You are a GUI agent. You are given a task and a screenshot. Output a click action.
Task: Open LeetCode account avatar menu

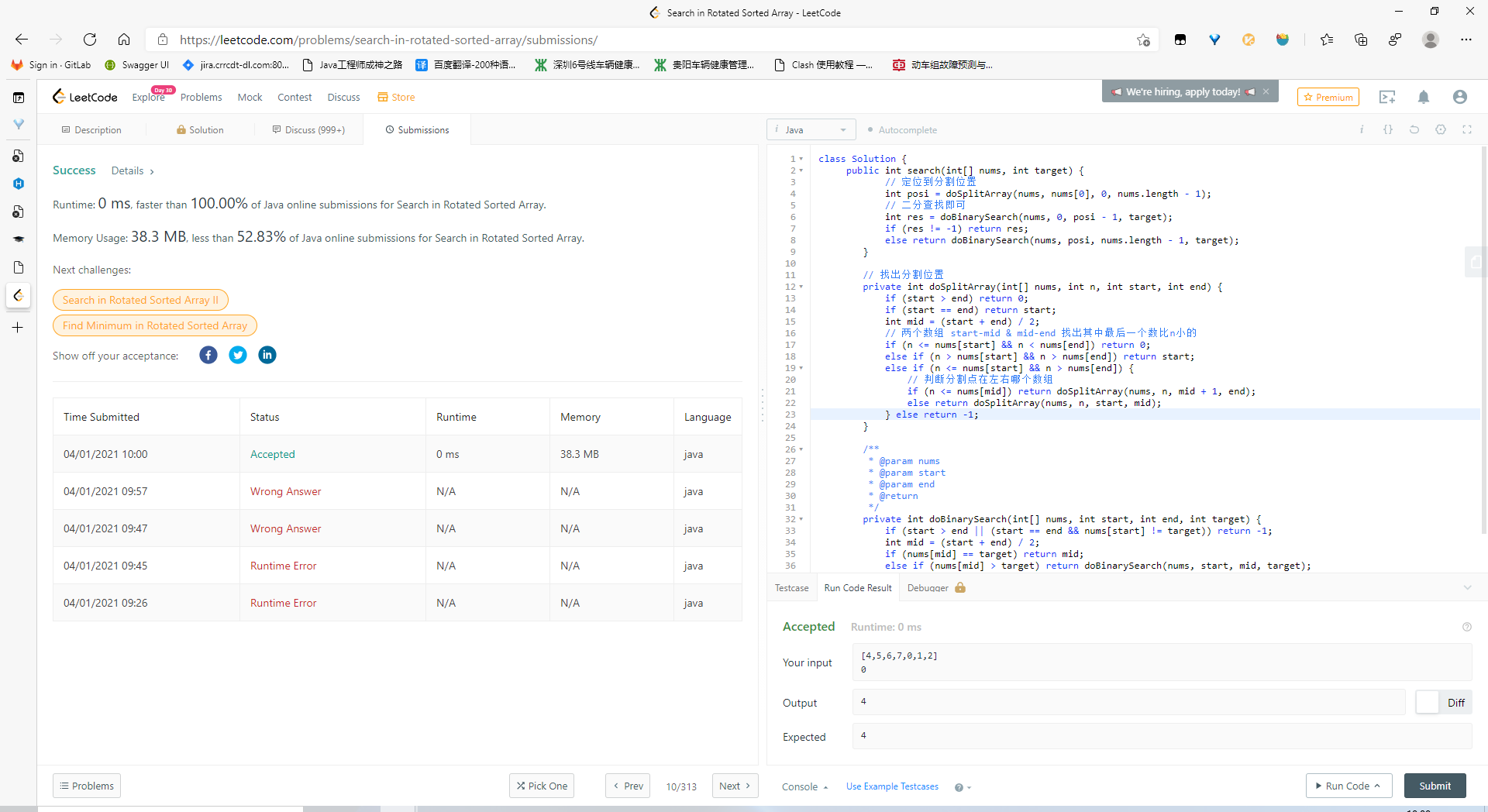click(1460, 97)
